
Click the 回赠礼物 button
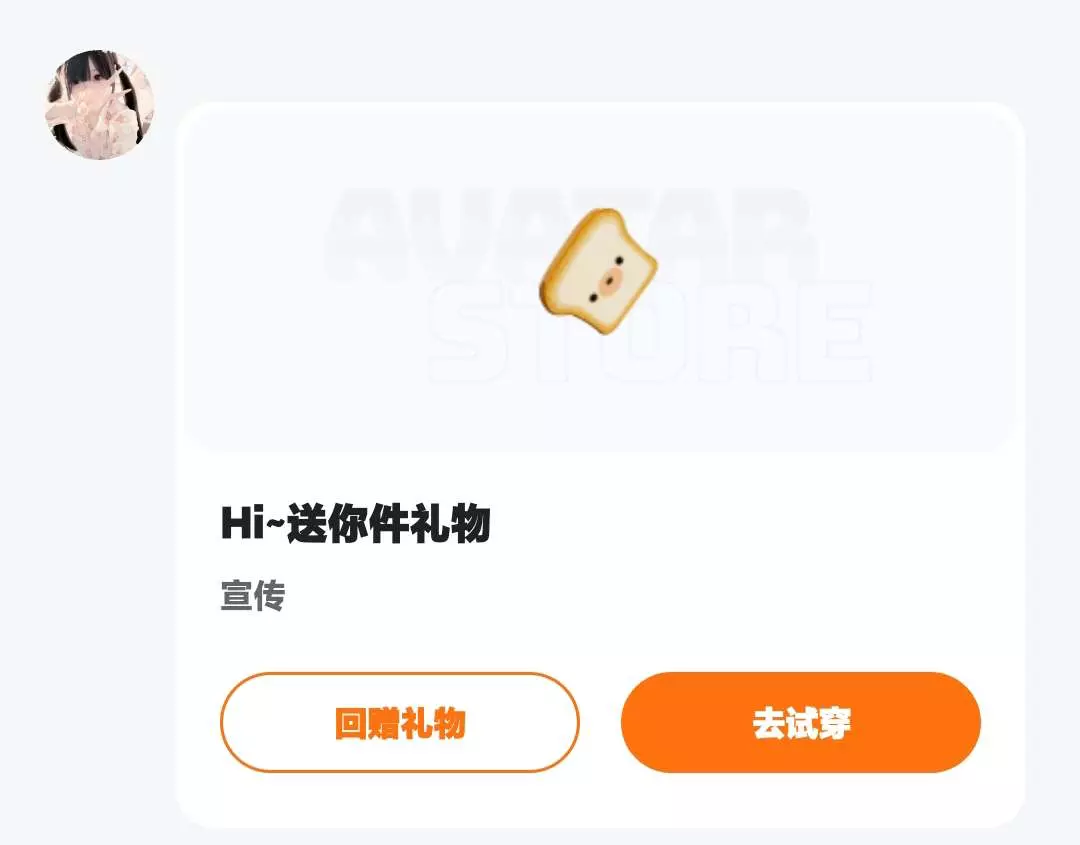(x=399, y=722)
